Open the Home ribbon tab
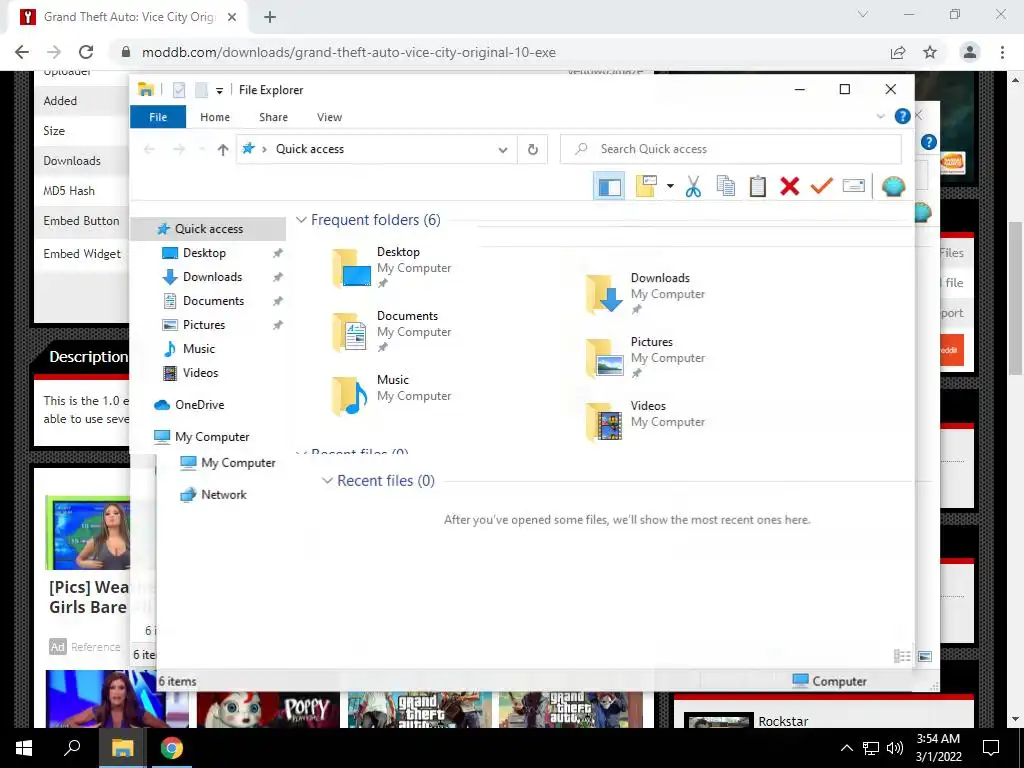The width and height of the screenshot is (1024, 768). (x=215, y=117)
